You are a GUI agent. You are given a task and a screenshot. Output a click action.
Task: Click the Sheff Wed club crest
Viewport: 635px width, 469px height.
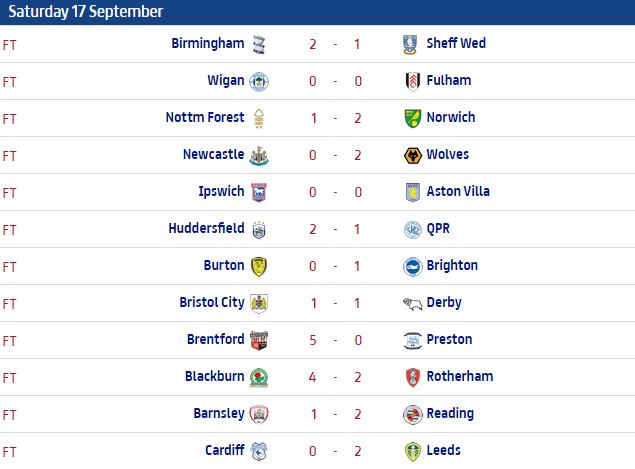tap(408, 44)
